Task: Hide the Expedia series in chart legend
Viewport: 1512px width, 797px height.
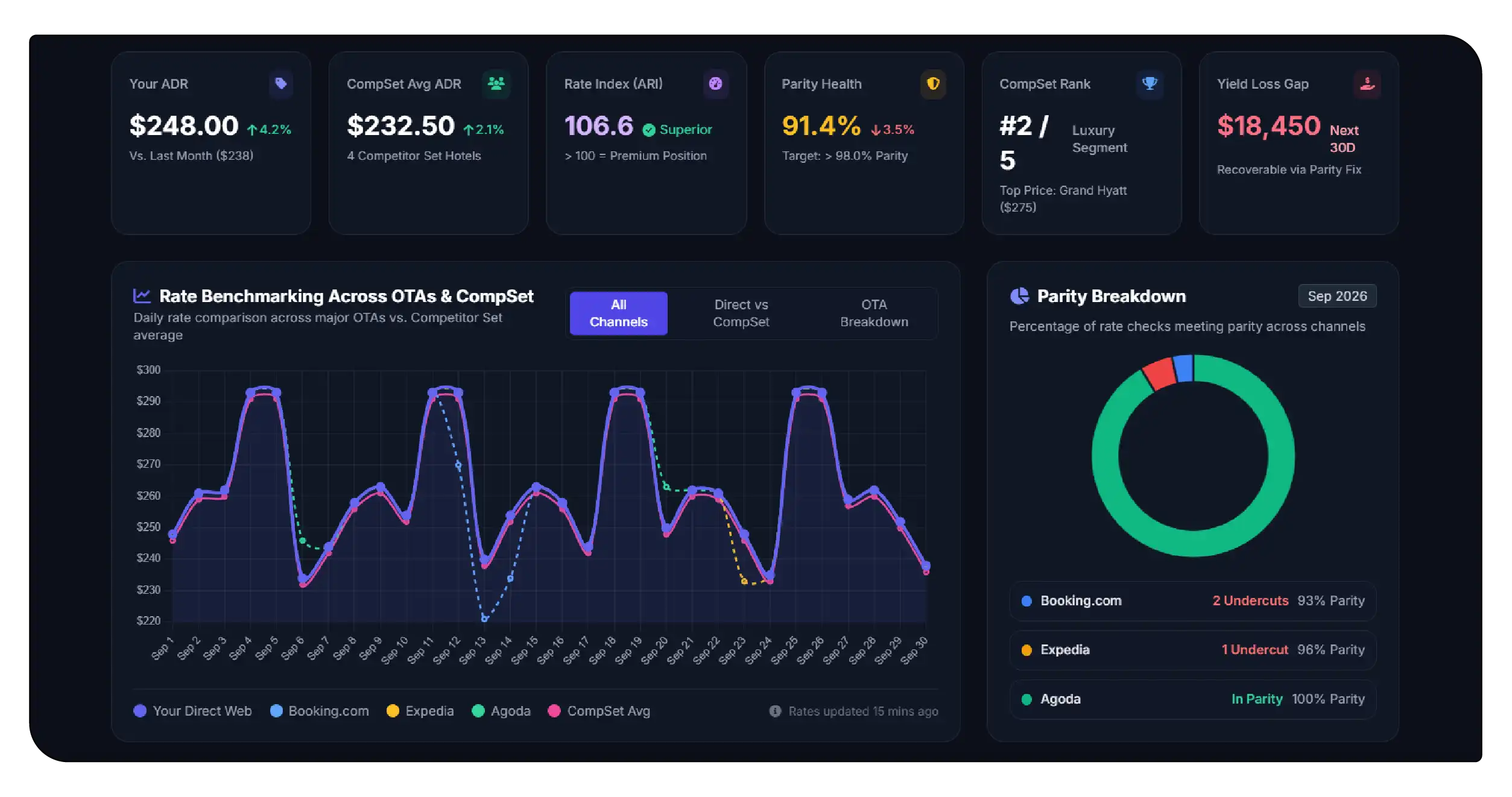Action: (420, 711)
